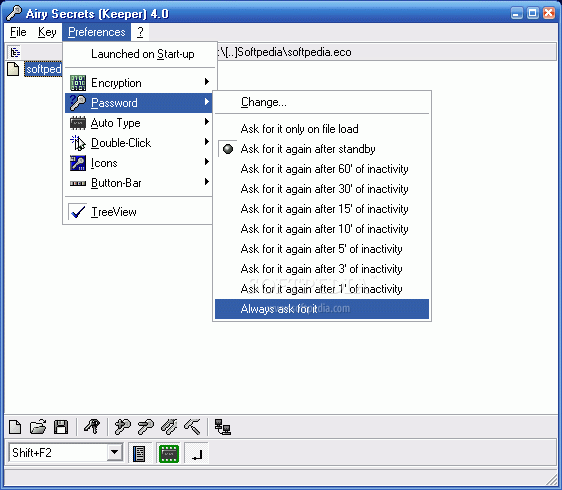Click the floppy disk save icon
Screen dimensions: 562x490
tap(61, 427)
